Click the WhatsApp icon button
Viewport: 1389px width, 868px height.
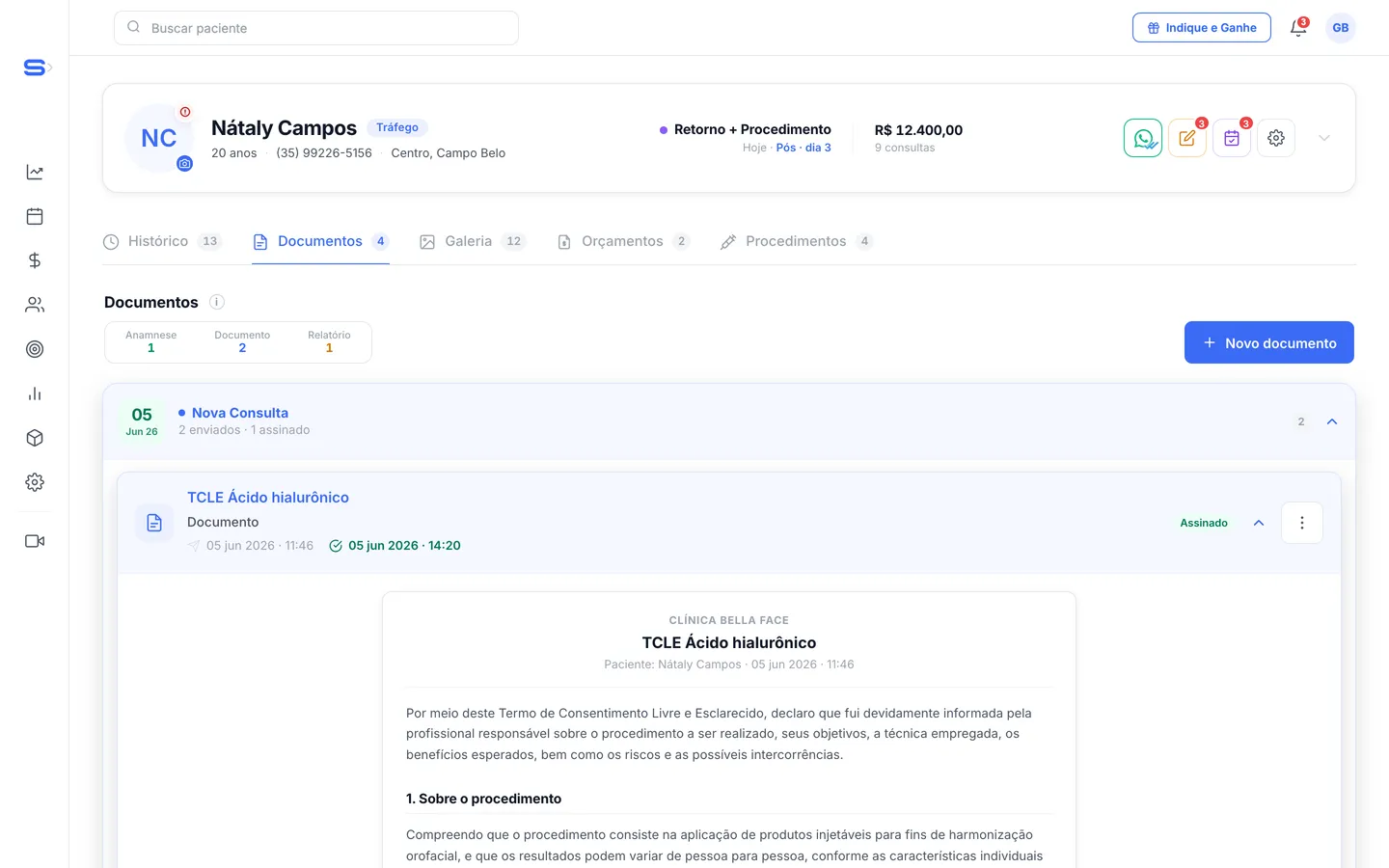click(x=1143, y=138)
